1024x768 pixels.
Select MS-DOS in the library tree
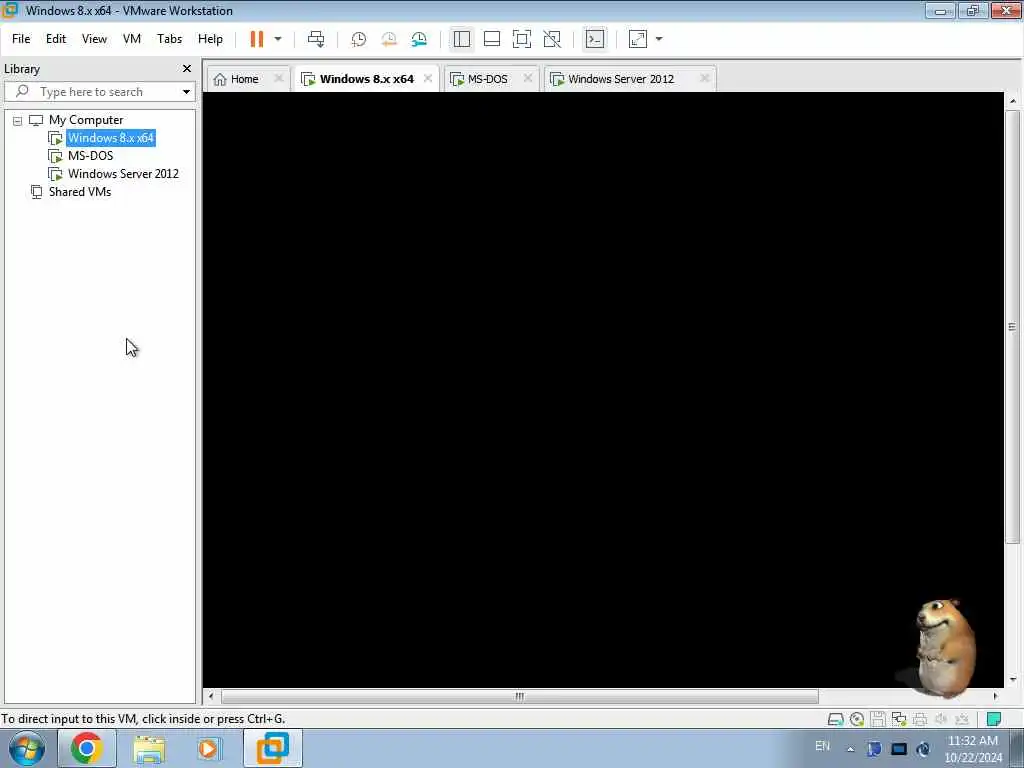pos(90,156)
